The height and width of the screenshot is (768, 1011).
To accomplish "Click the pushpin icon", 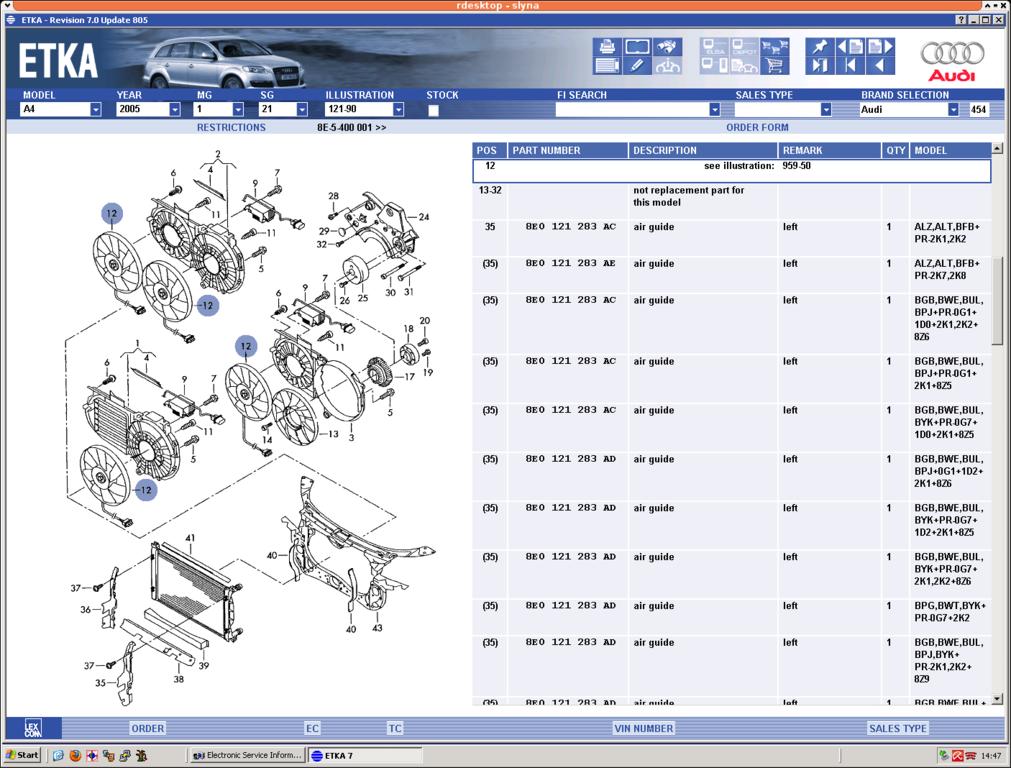I will pyautogui.click(x=820, y=47).
